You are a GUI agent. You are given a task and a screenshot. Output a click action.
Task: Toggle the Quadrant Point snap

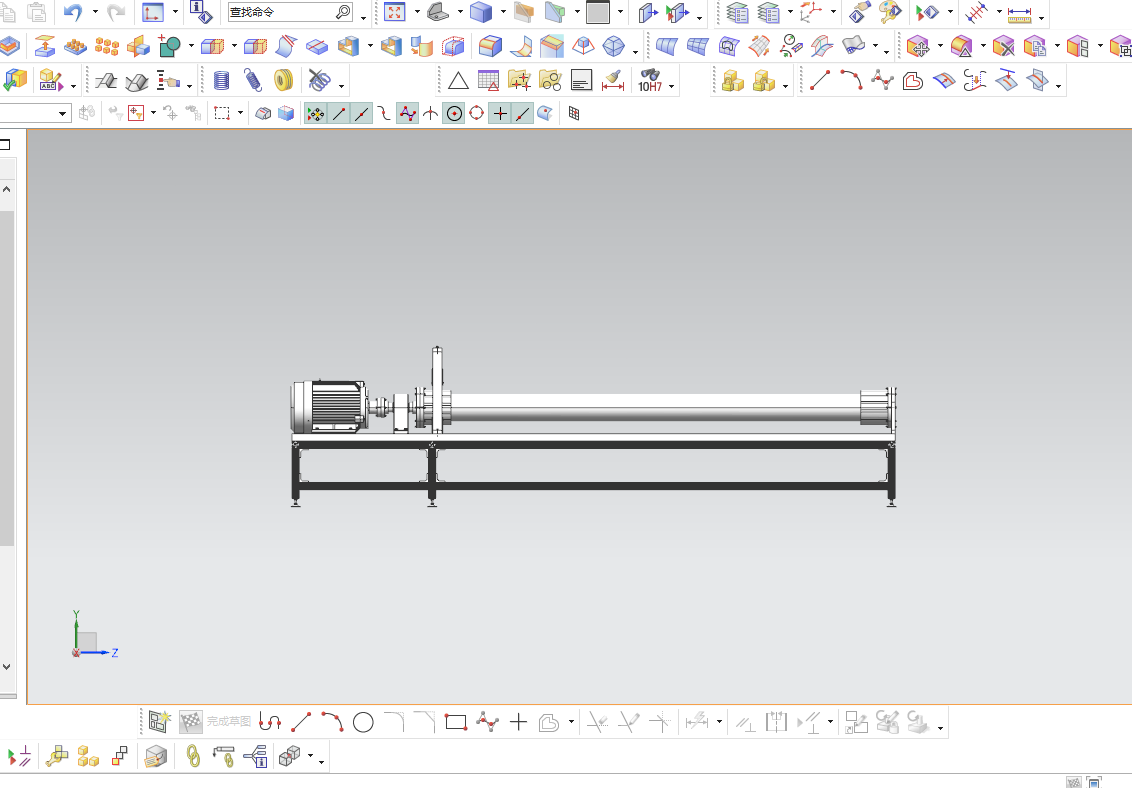pyautogui.click(x=476, y=113)
